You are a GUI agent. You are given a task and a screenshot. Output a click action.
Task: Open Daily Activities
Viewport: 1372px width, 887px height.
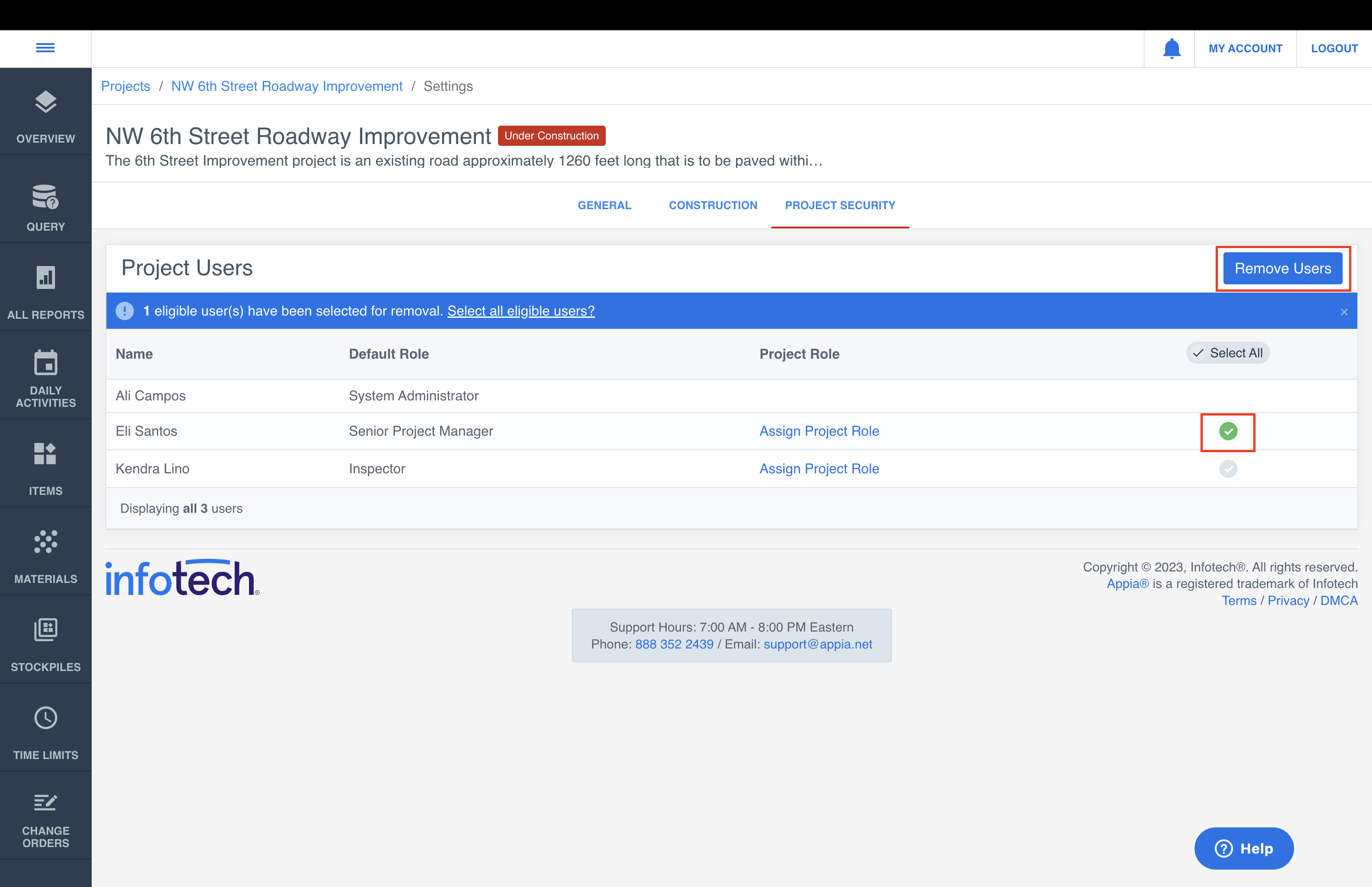tap(45, 377)
